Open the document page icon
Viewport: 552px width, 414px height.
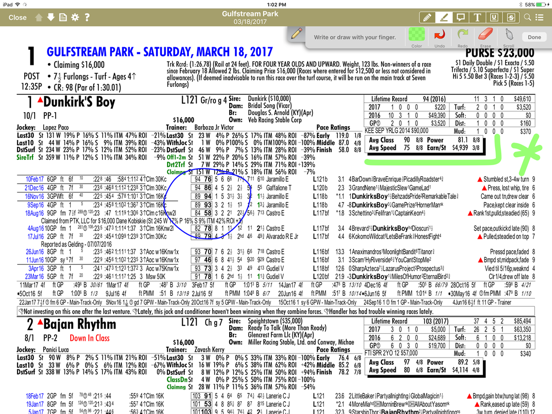63,17
